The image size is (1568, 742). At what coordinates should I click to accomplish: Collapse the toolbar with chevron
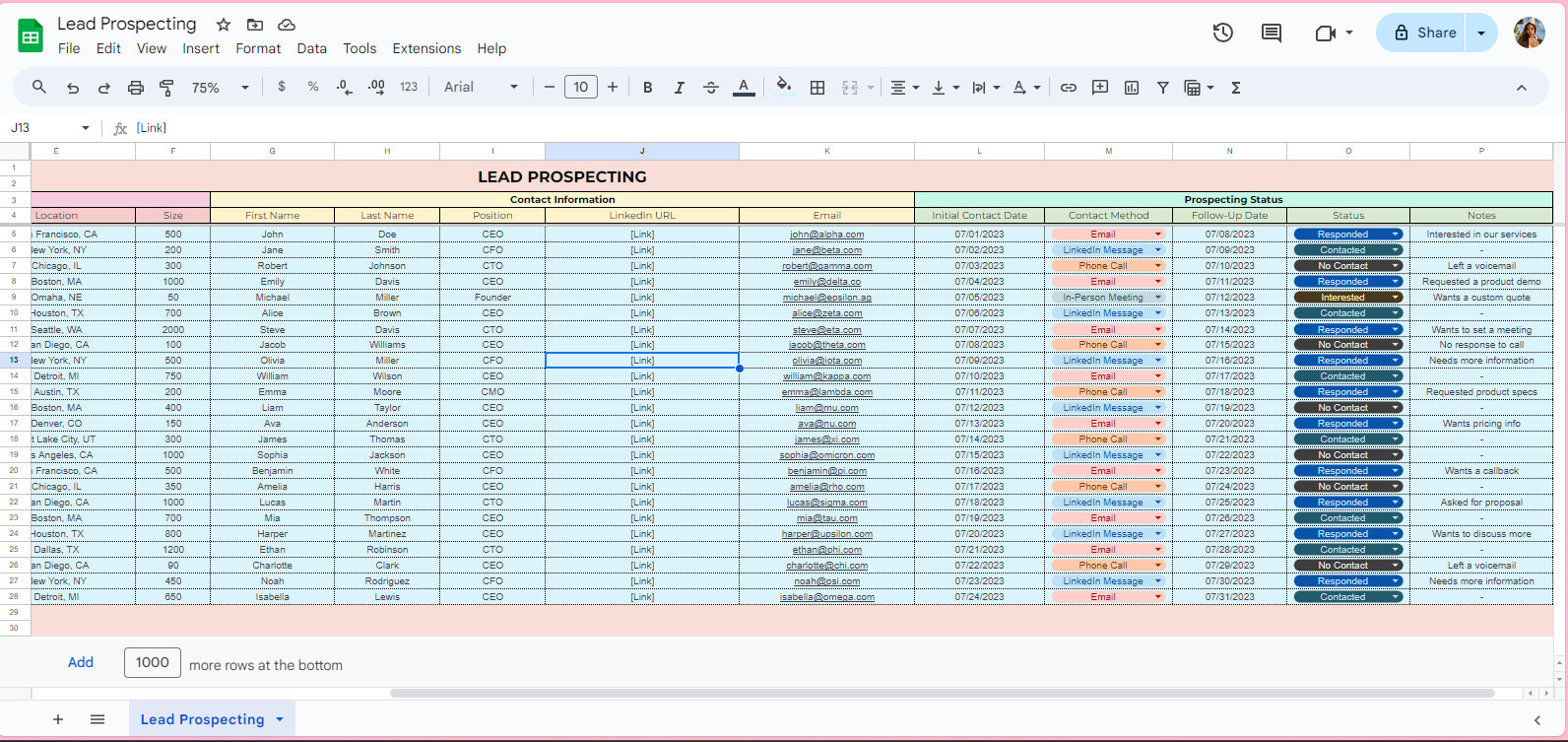click(x=1522, y=88)
